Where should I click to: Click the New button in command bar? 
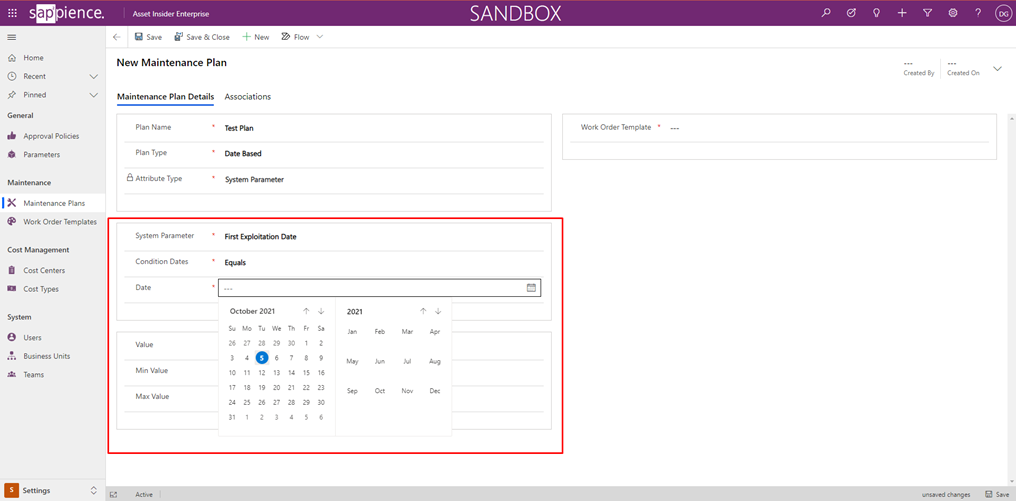pyautogui.click(x=256, y=37)
